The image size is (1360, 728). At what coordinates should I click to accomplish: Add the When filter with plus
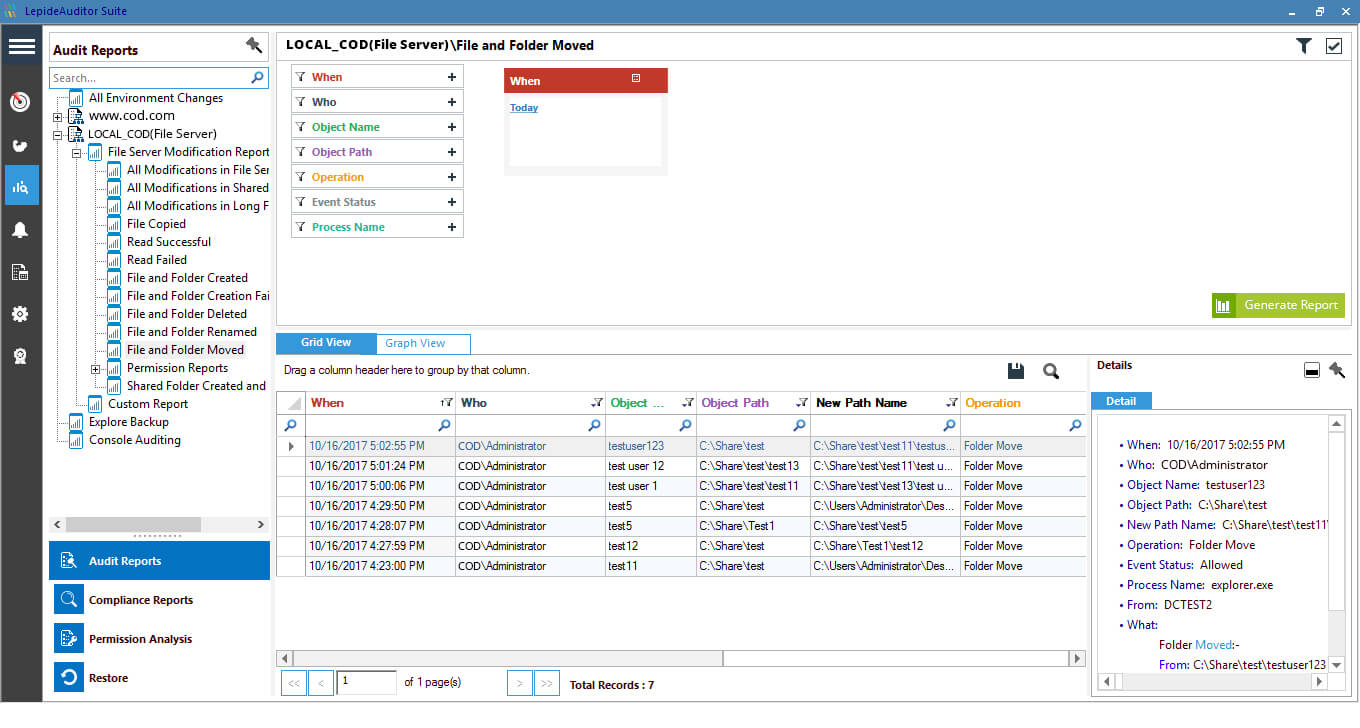point(452,77)
